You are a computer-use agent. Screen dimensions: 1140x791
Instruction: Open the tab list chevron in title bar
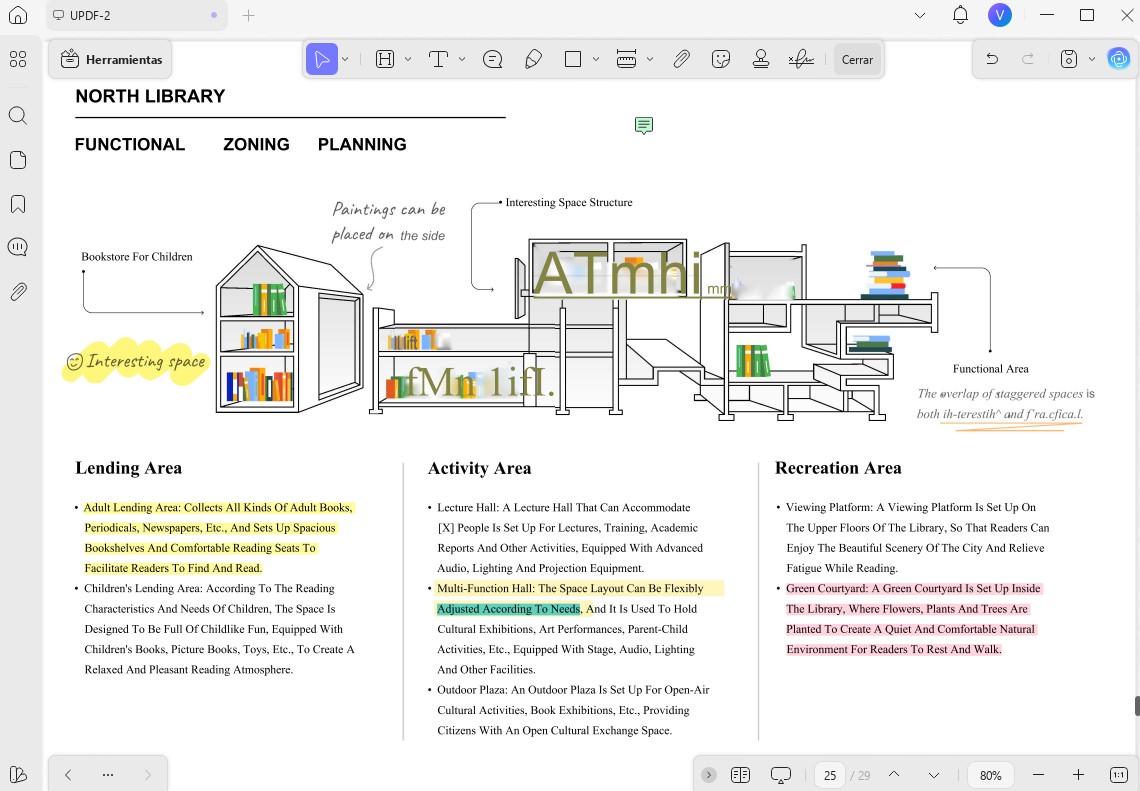(x=920, y=15)
